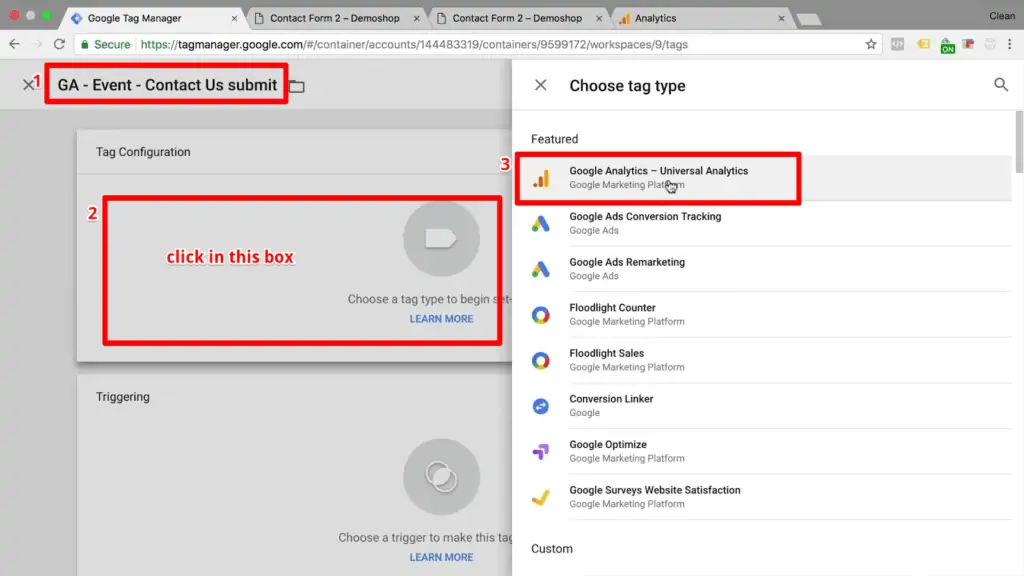Click the yellow tag extension icon
The image size is (1024, 576).
point(923,44)
